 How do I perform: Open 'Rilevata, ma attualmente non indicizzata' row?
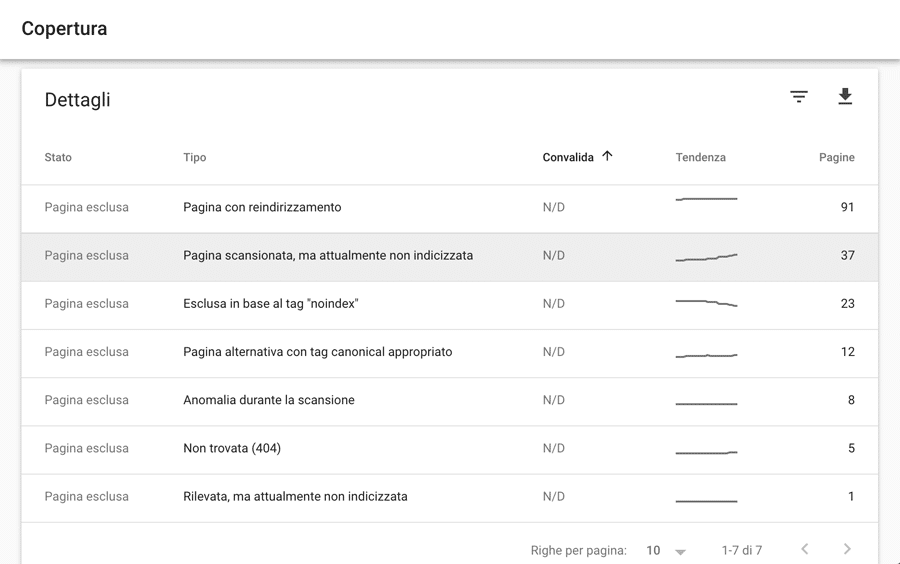(x=449, y=498)
